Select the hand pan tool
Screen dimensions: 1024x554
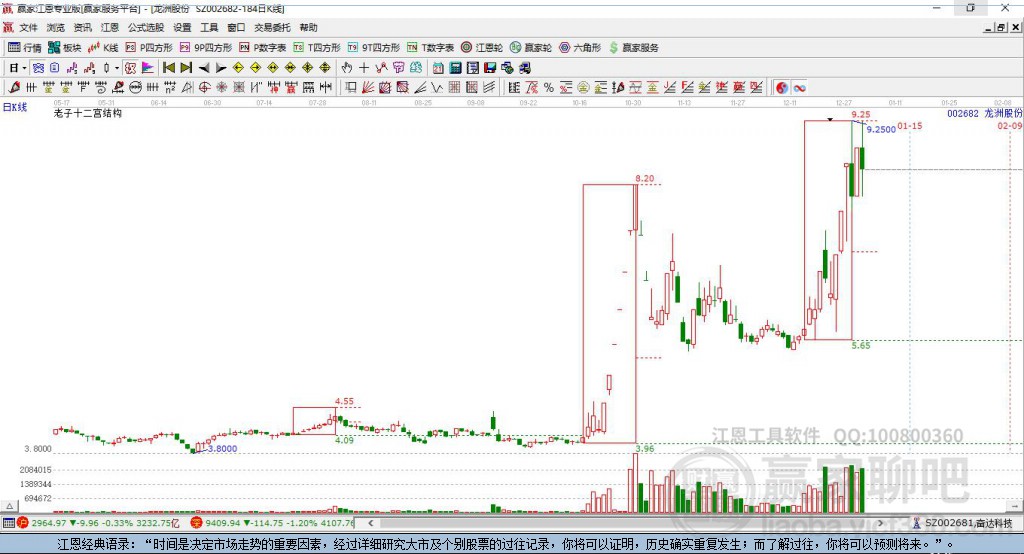pyautogui.click(x=347, y=68)
